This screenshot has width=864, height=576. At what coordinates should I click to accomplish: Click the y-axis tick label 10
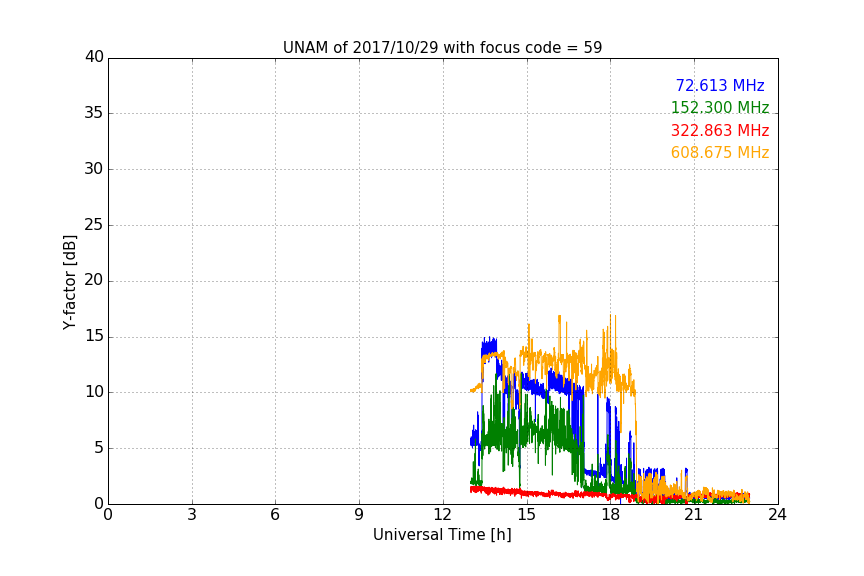[94, 392]
